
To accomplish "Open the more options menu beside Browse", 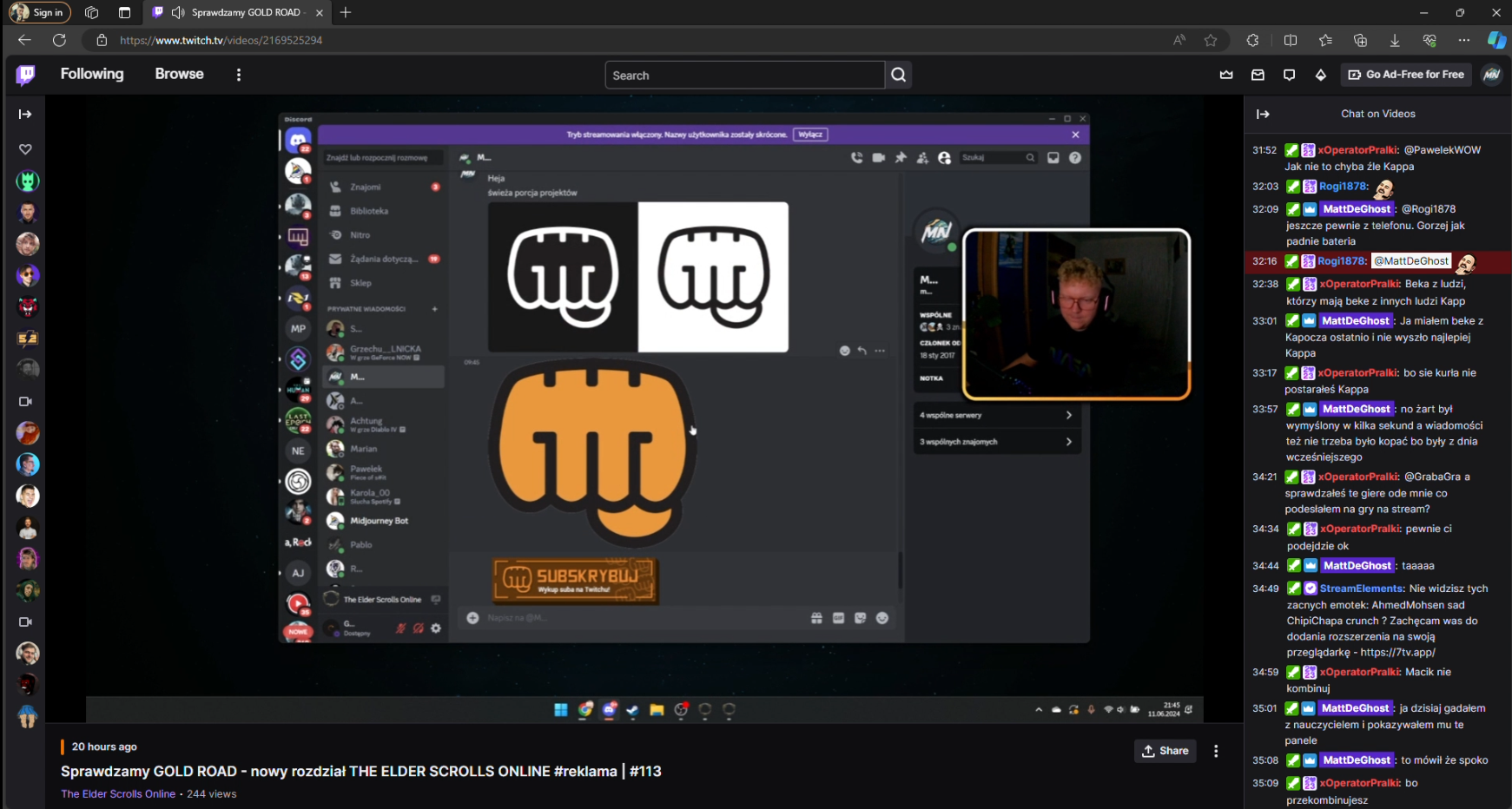I will (238, 75).
